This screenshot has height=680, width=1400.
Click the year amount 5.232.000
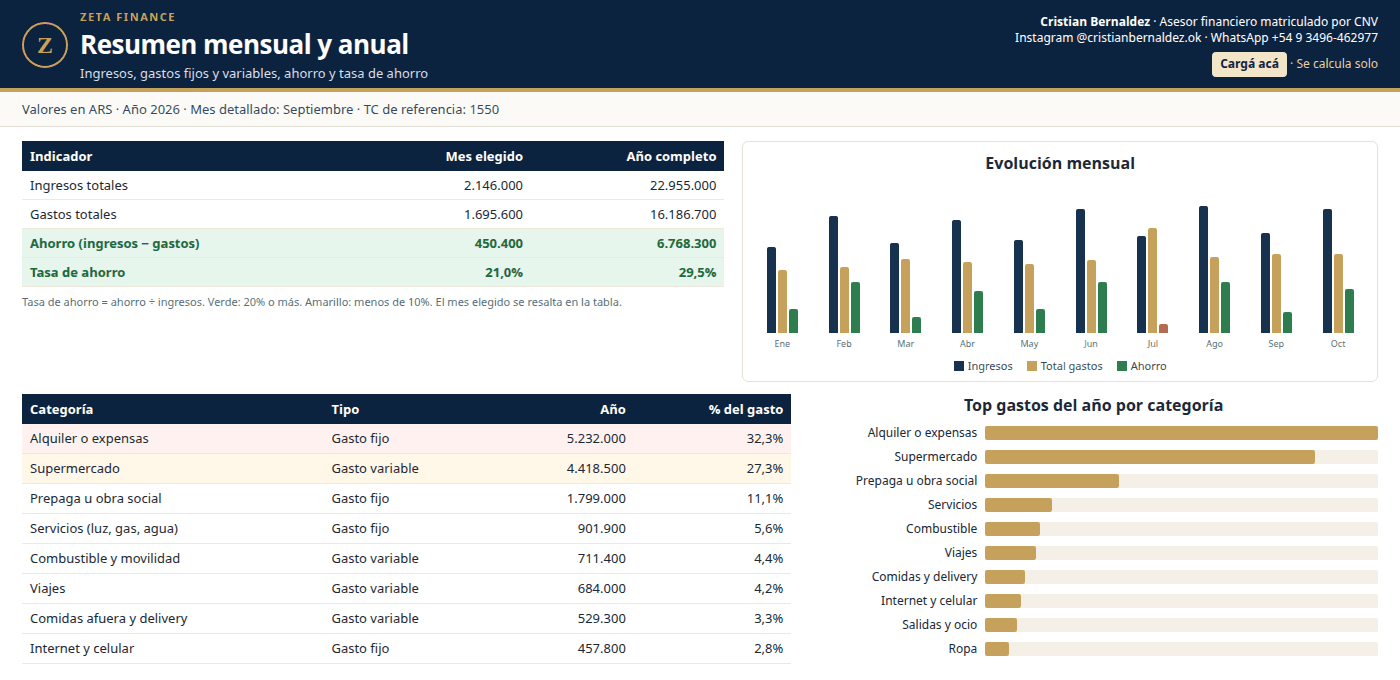tap(596, 438)
